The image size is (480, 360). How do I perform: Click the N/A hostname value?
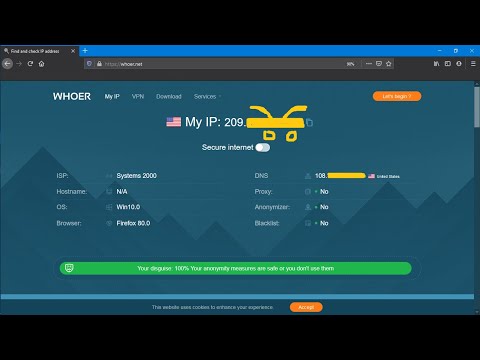pyautogui.click(x=122, y=192)
